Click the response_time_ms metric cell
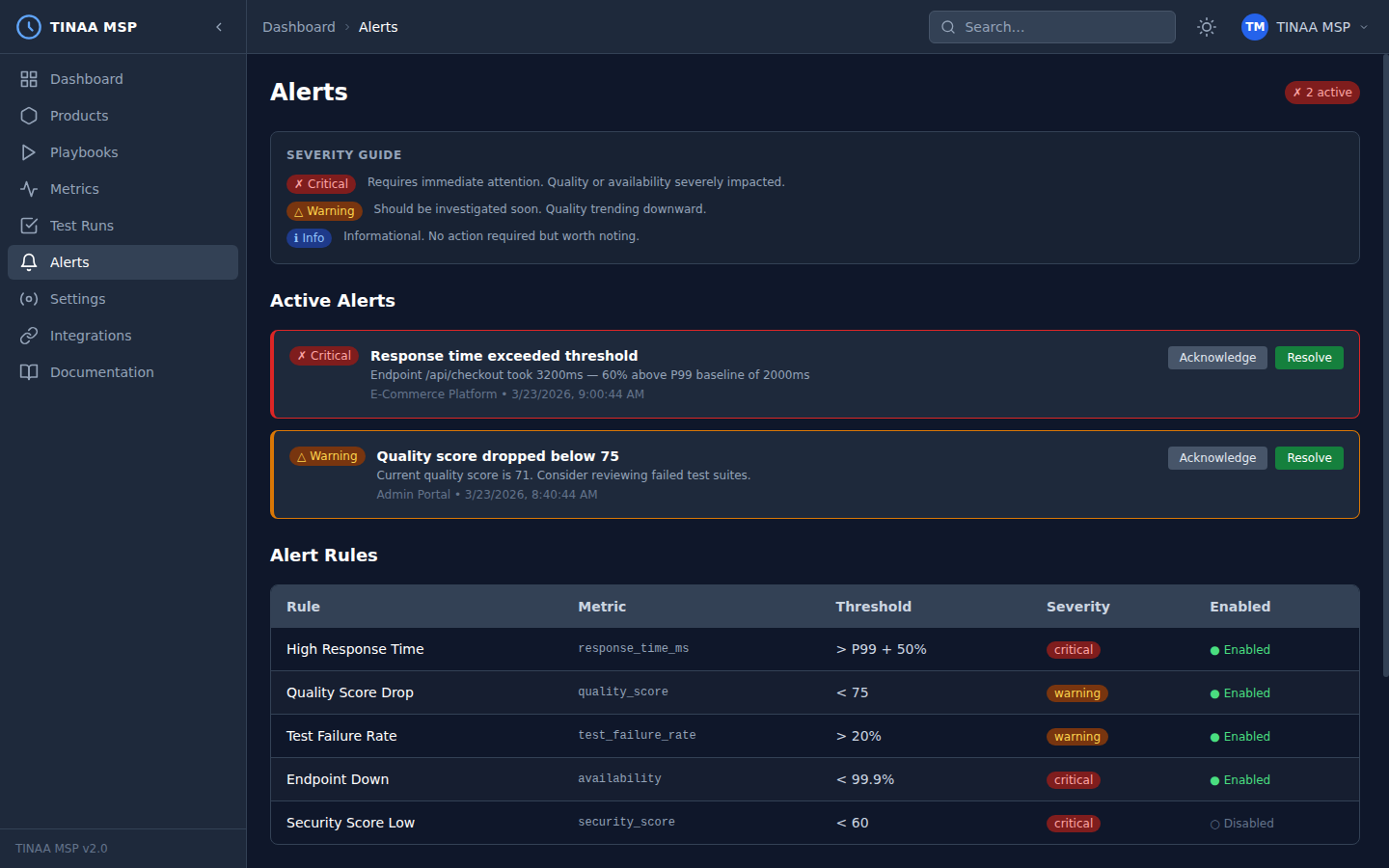1389x868 pixels. 633,648
